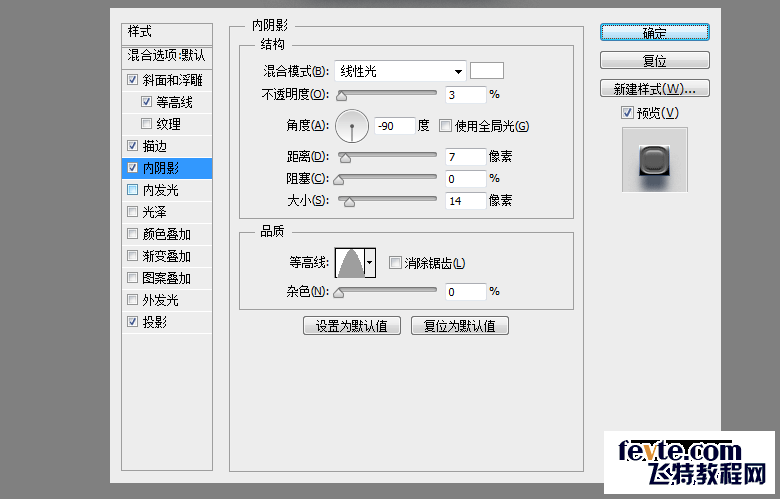Select 混合选项:默认 entry
780x499 pixels.
(x=167, y=56)
